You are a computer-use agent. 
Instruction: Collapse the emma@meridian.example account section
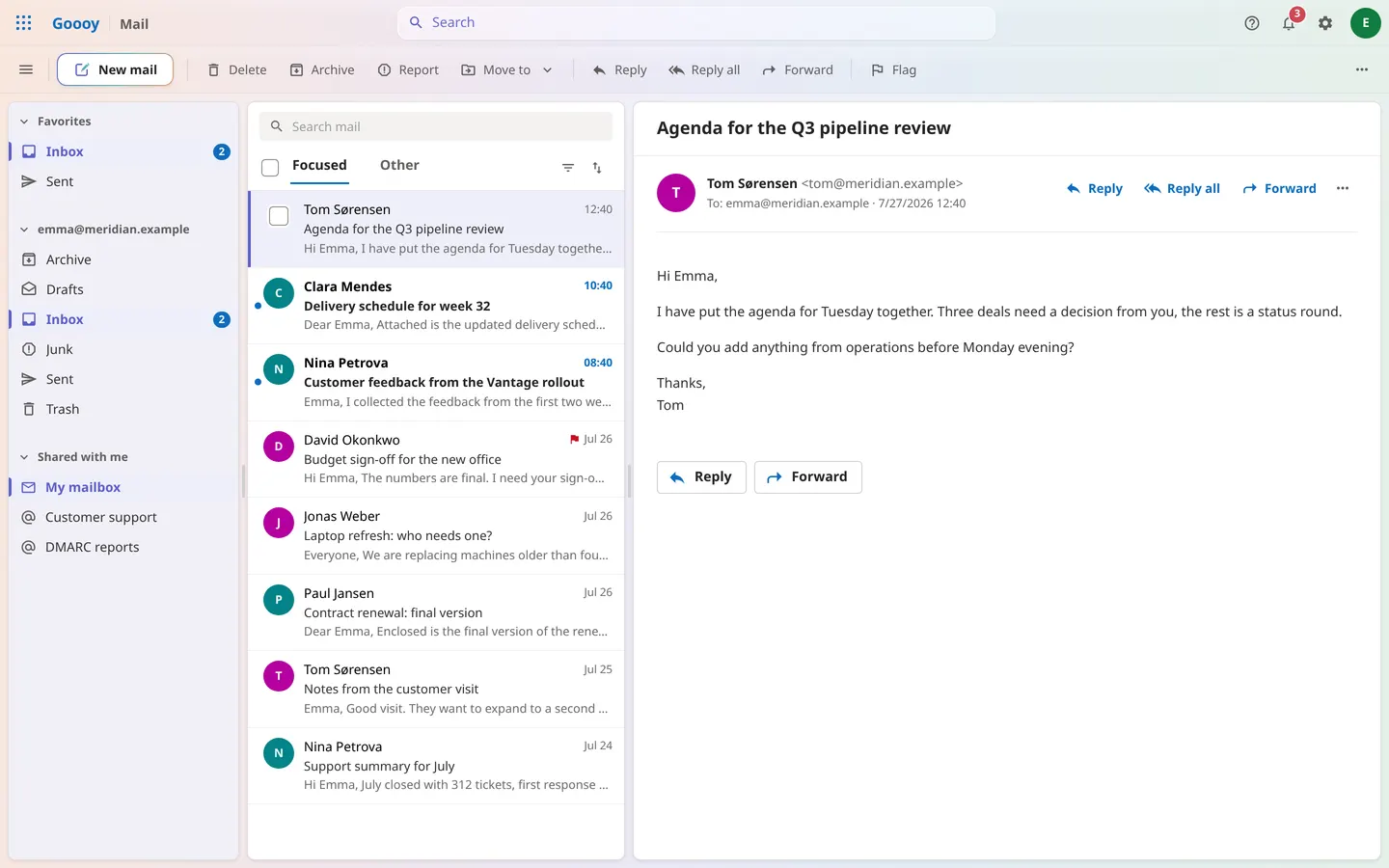pos(24,230)
